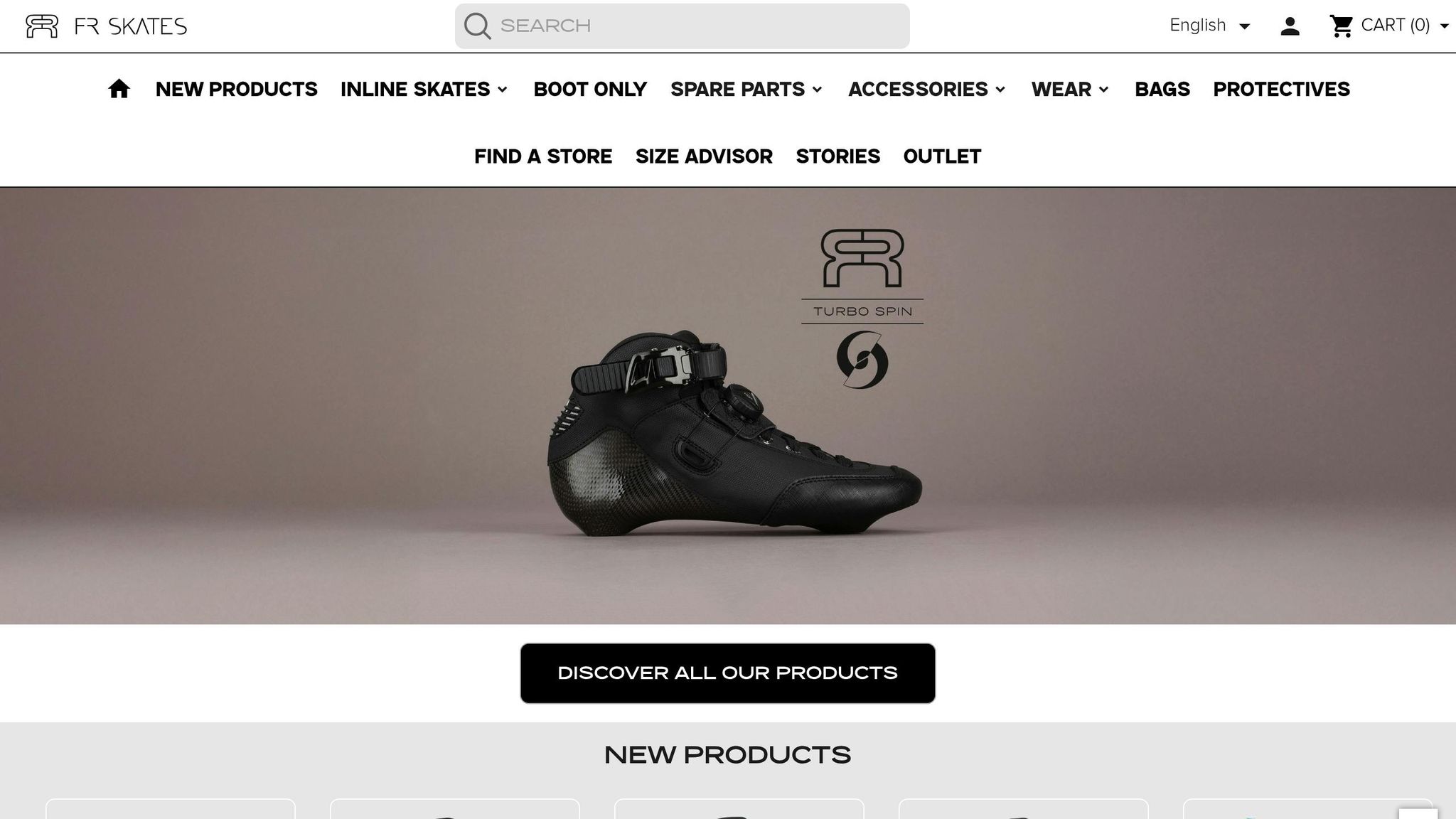
Task: Click Discover All Our Products button
Action: pyautogui.click(x=727, y=673)
